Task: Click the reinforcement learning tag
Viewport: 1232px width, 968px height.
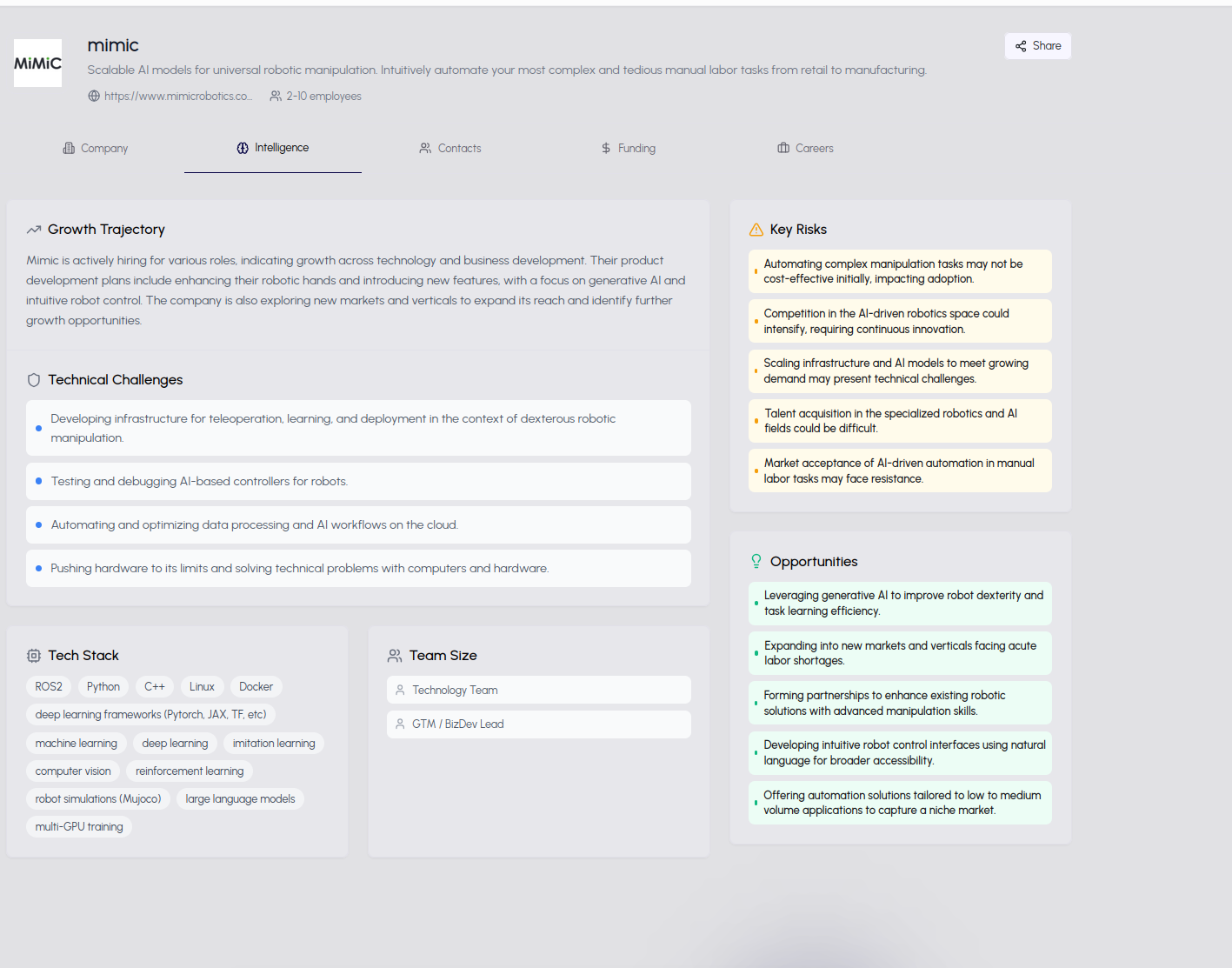Action: coord(190,771)
